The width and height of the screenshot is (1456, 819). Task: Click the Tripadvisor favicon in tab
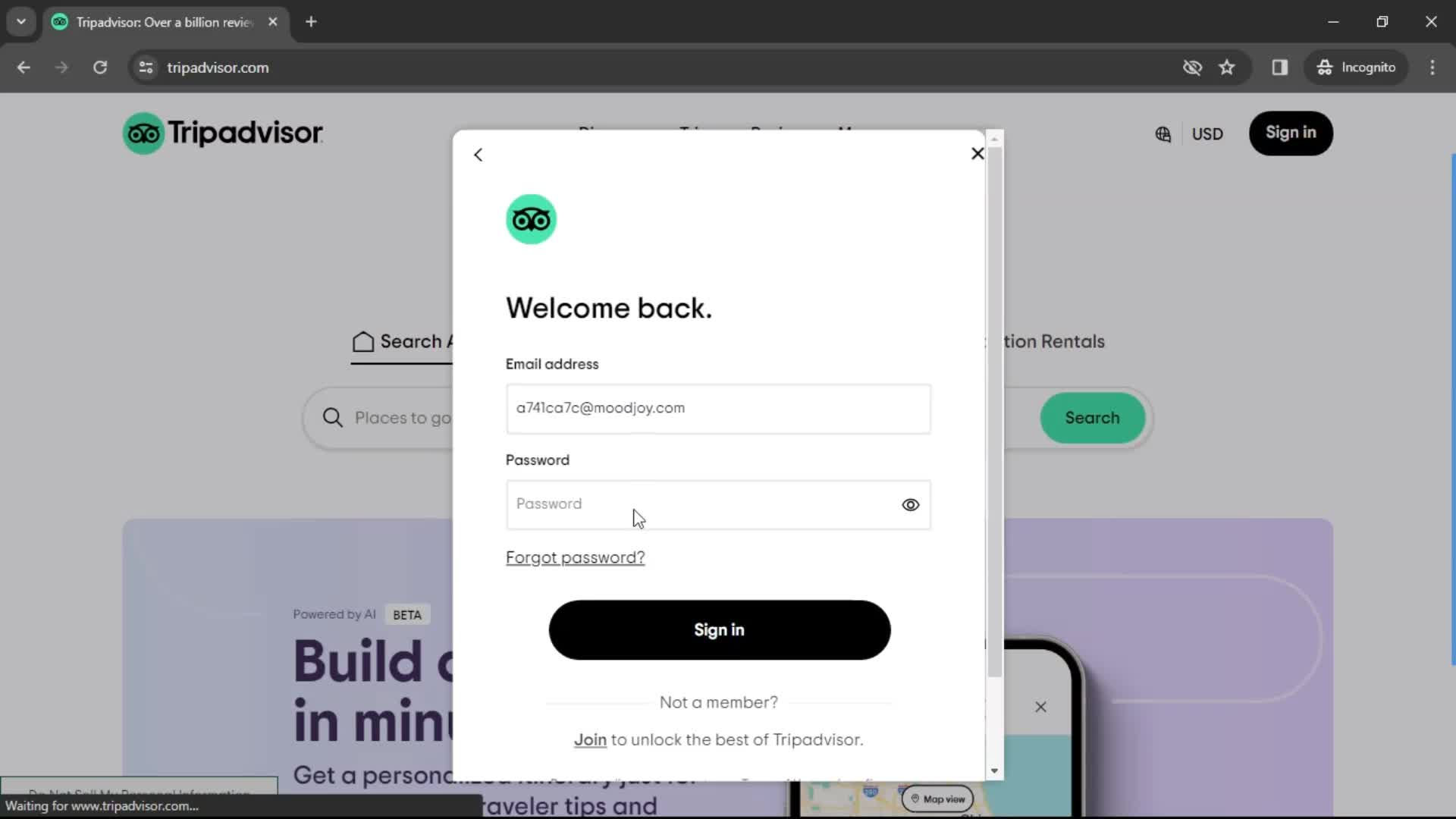coord(60,21)
